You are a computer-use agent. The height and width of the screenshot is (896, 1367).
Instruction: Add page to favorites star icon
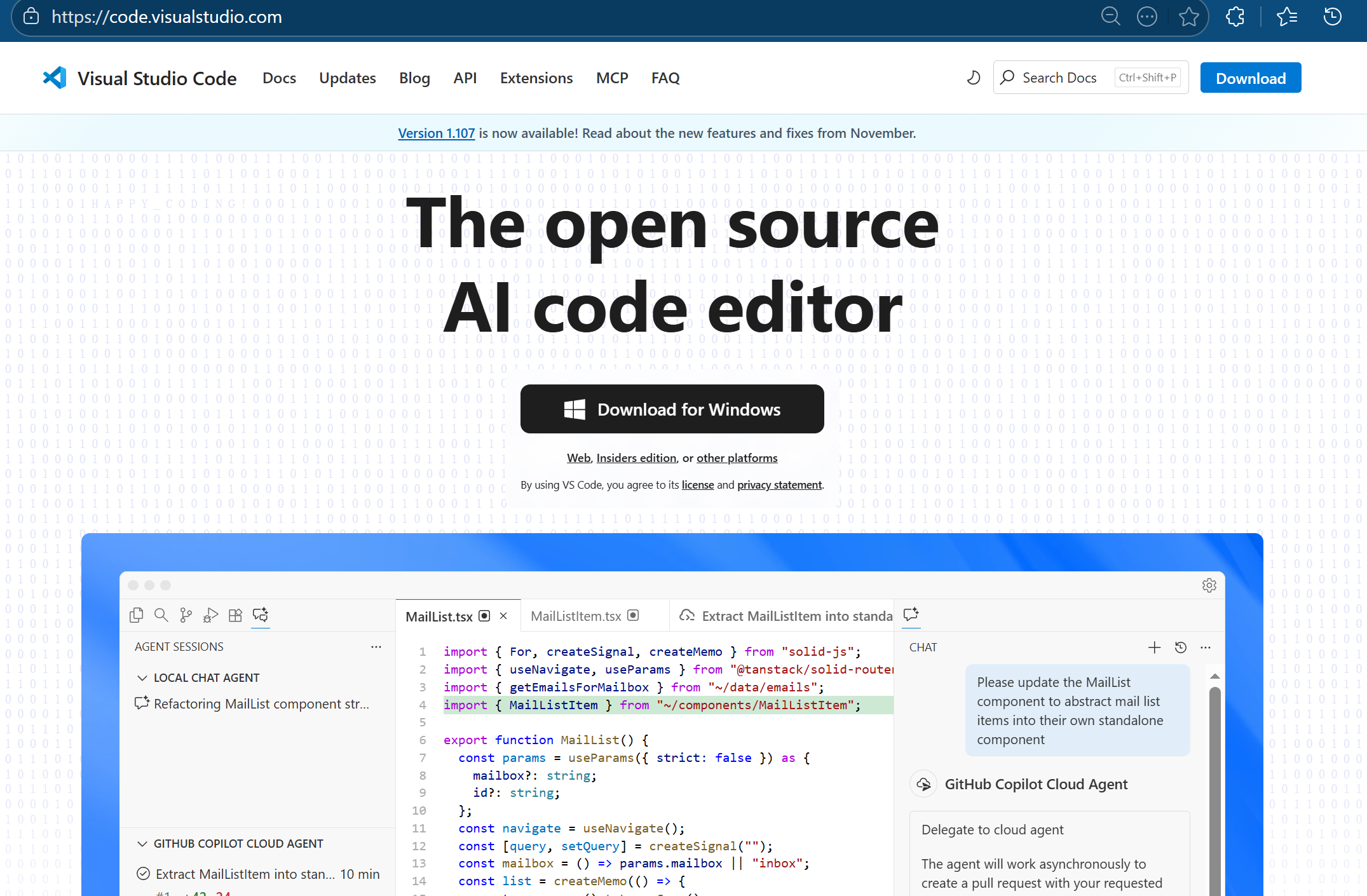click(x=1188, y=17)
